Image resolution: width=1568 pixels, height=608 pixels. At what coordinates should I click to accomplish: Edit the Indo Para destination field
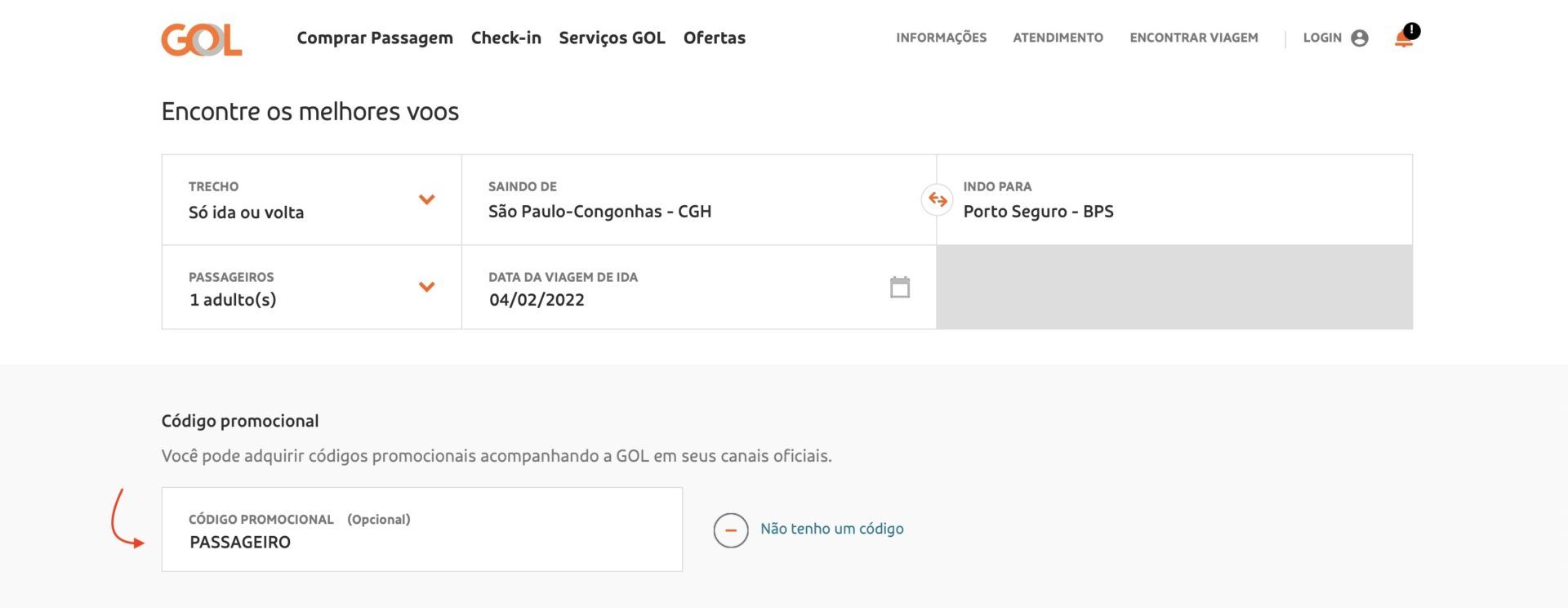[x=1174, y=199]
